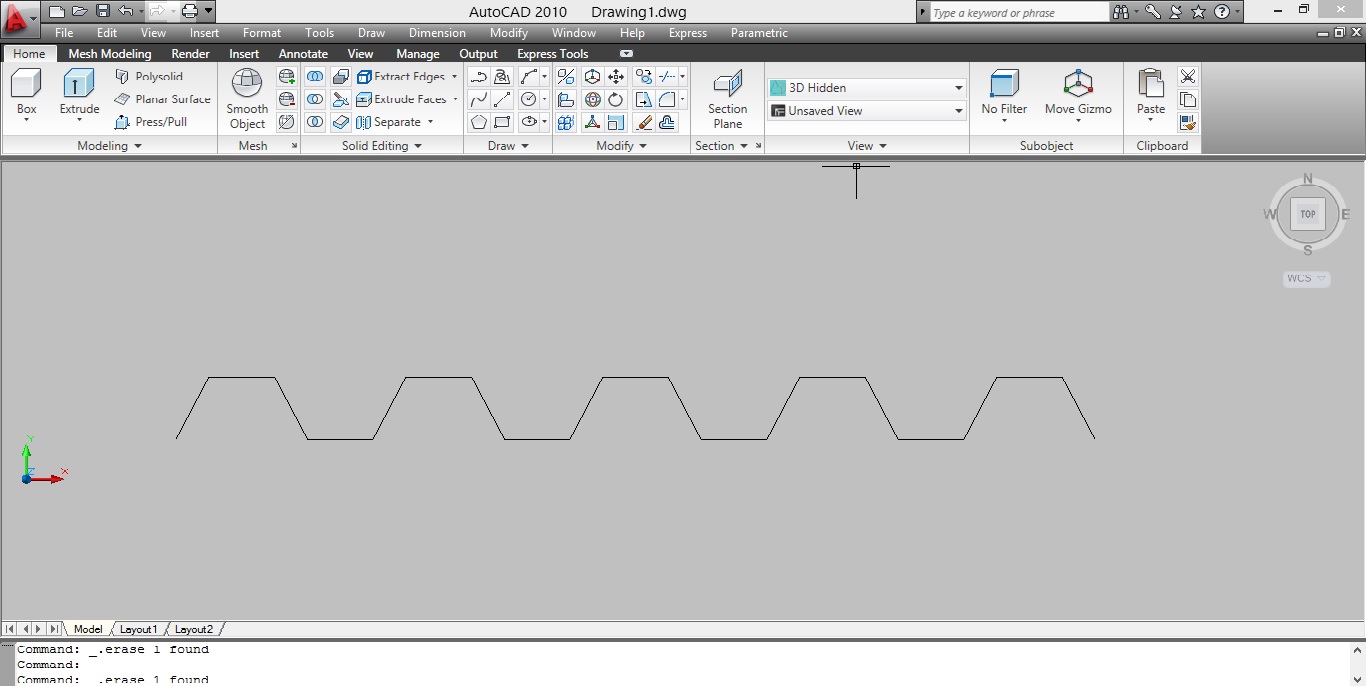The width and height of the screenshot is (1366, 686).
Task: Click the New drawing icon in the quick access toolbar
Action: pyautogui.click(x=57, y=11)
